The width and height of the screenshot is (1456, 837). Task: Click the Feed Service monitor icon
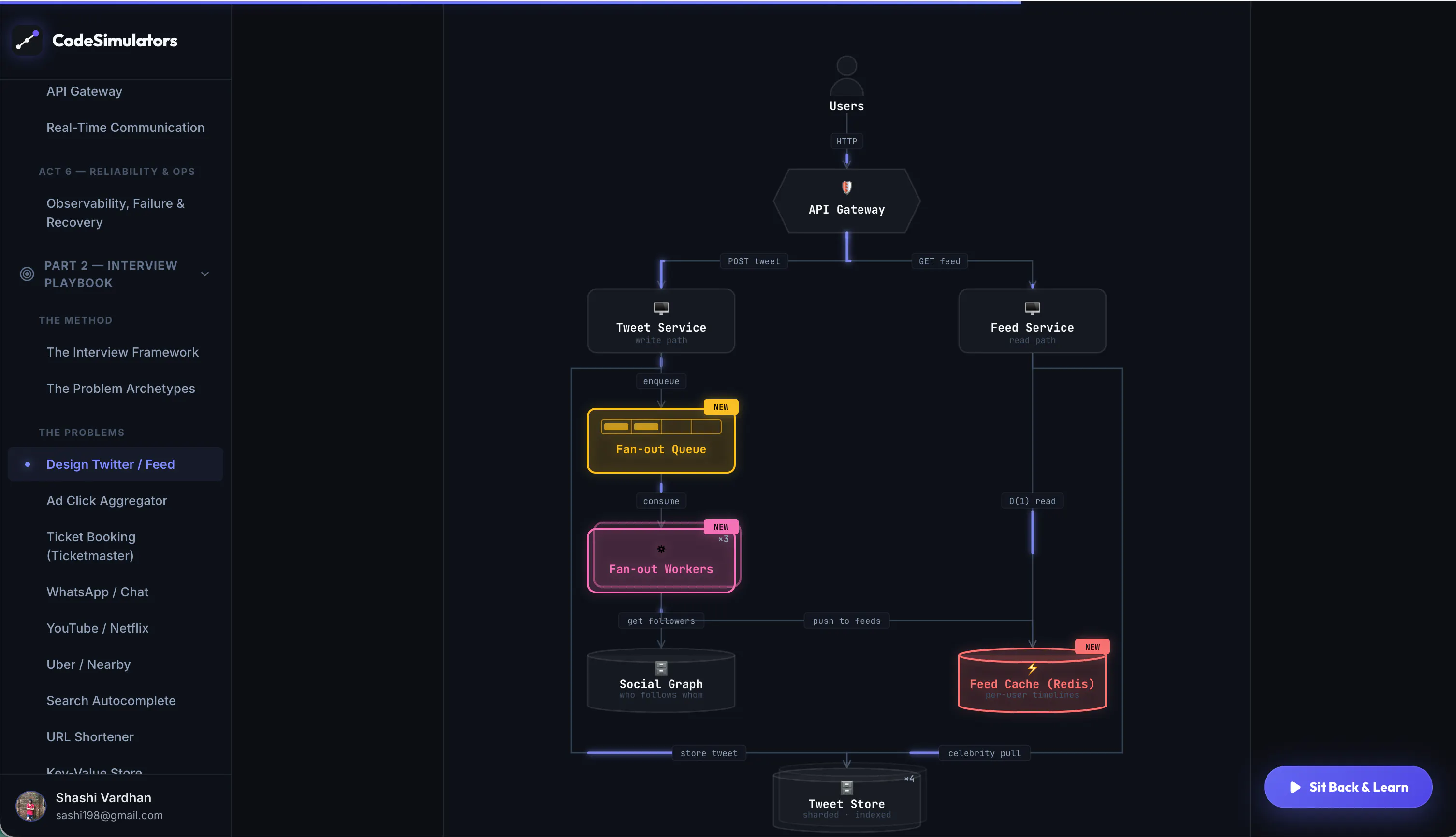point(1032,308)
